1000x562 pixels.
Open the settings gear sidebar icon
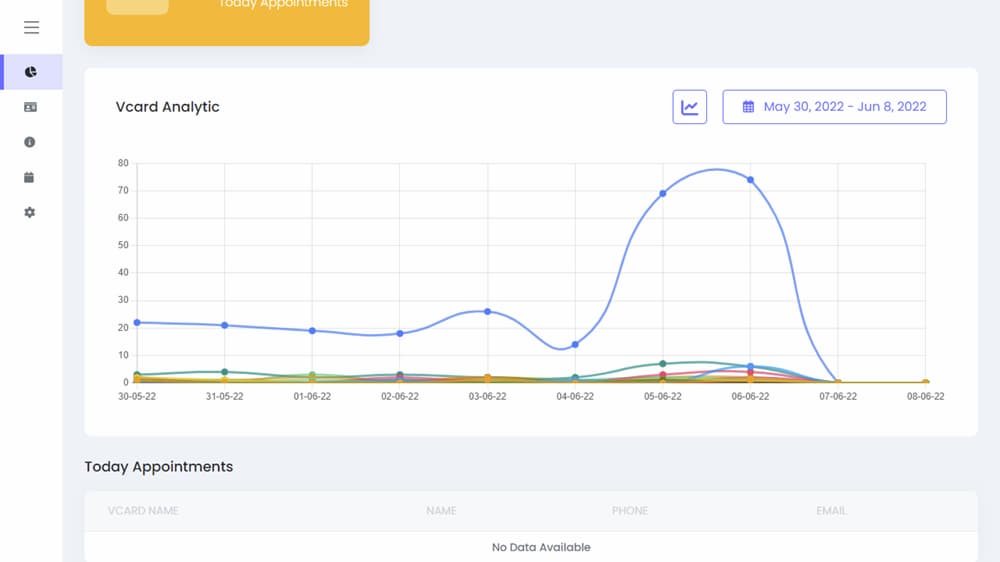pos(29,212)
